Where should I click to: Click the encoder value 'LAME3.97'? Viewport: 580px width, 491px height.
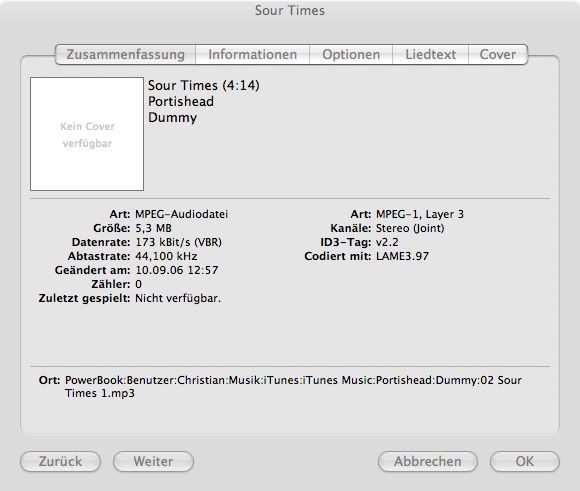(402, 256)
